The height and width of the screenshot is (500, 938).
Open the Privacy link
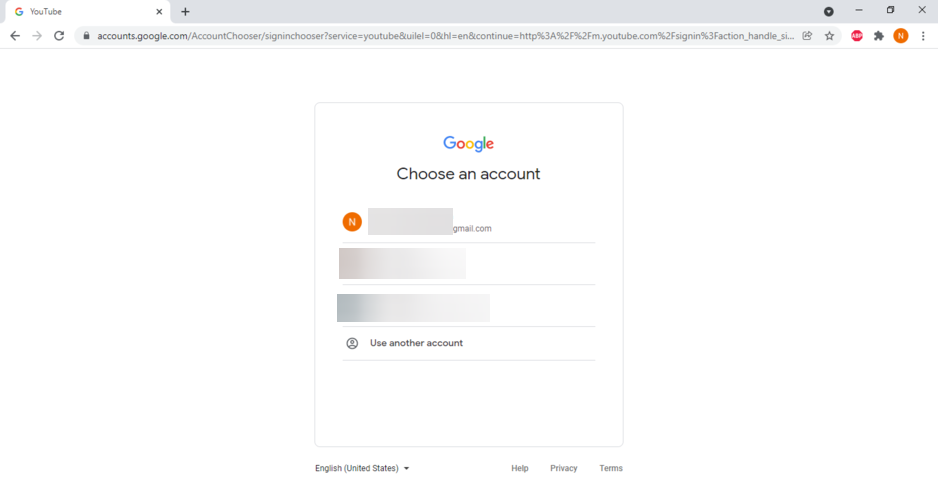pyautogui.click(x=564, y=468)
